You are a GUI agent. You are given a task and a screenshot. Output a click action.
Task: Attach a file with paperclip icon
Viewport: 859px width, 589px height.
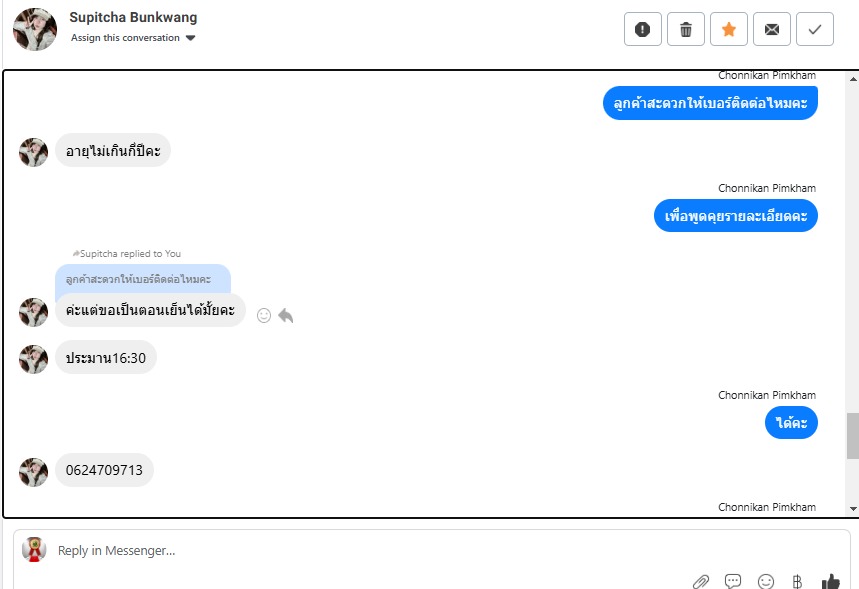[701, 581]
